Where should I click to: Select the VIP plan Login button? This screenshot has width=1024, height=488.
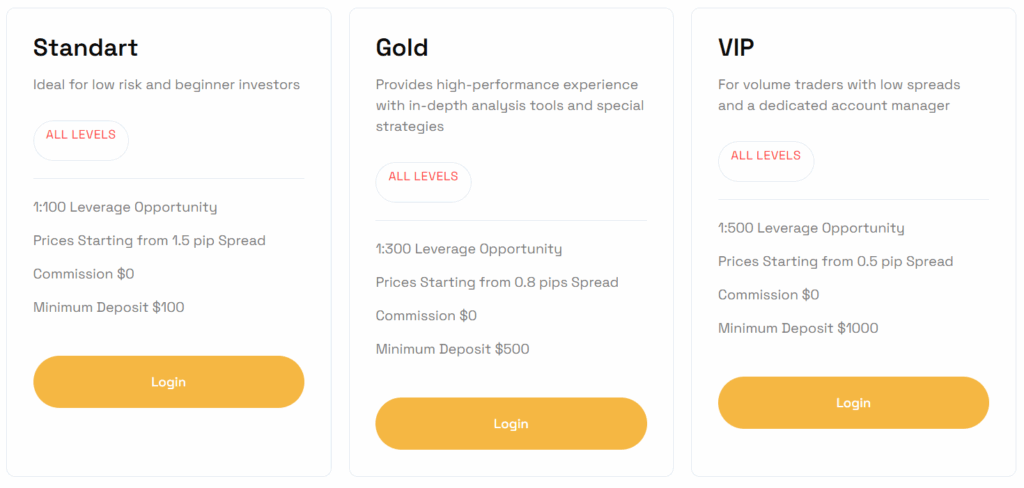click(853, 403)
